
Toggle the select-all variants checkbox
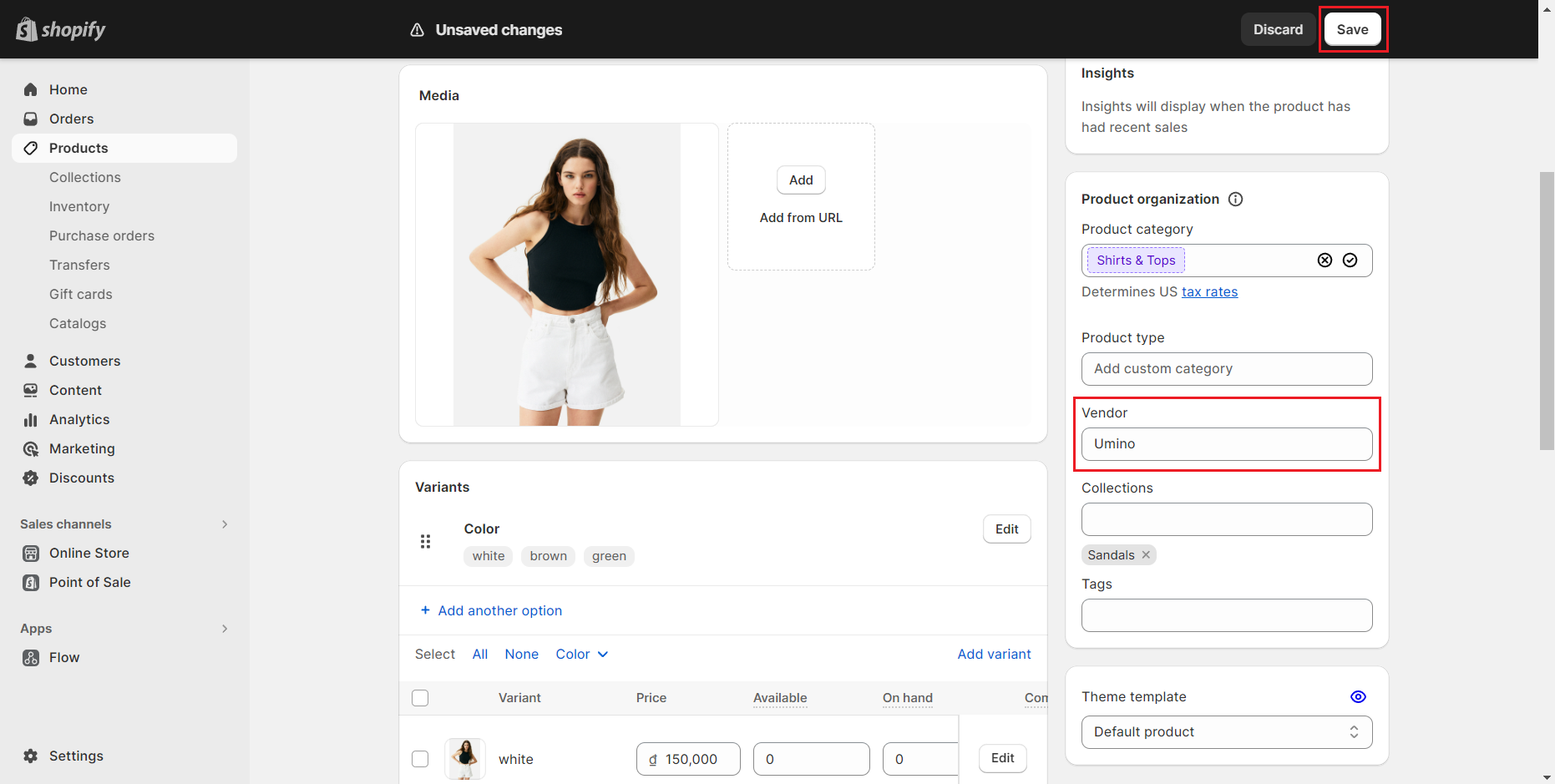(x=420, y=698)
